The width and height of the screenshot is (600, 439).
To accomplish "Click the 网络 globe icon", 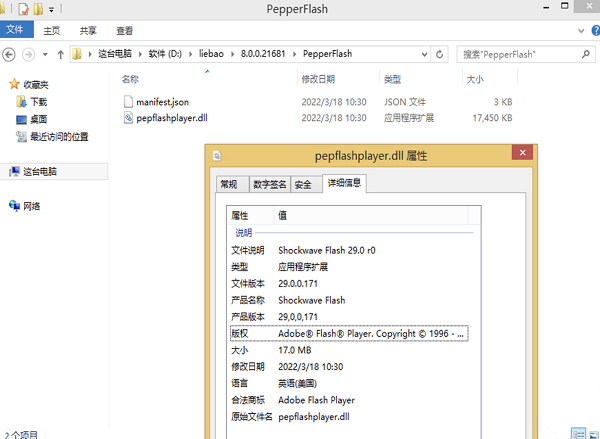I will [x=15, y=206].
